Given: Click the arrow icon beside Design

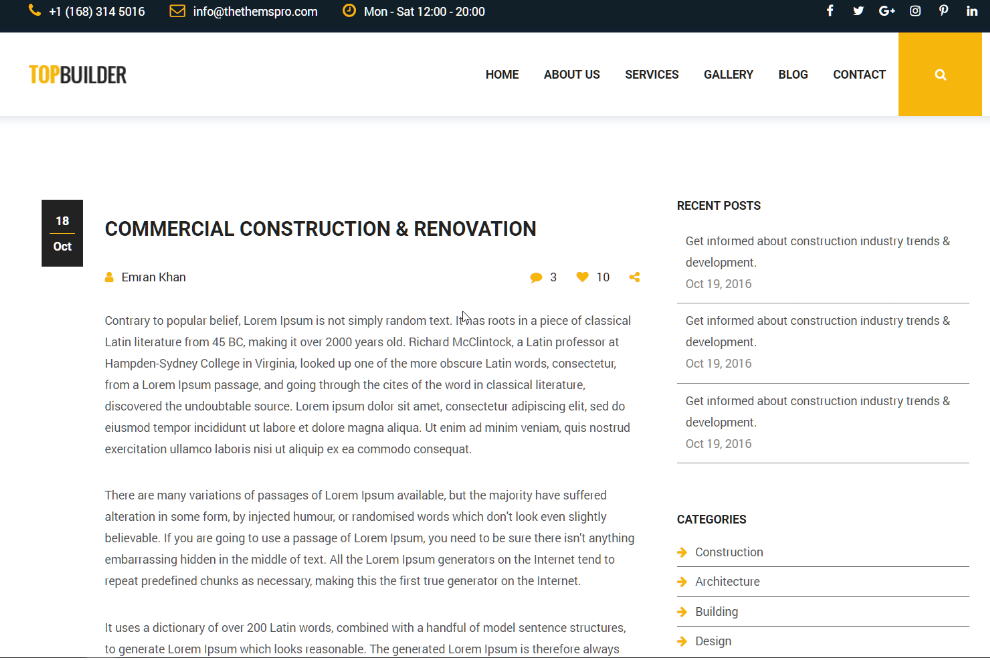Looking at the screenshot, I should (x=682, y=641).
